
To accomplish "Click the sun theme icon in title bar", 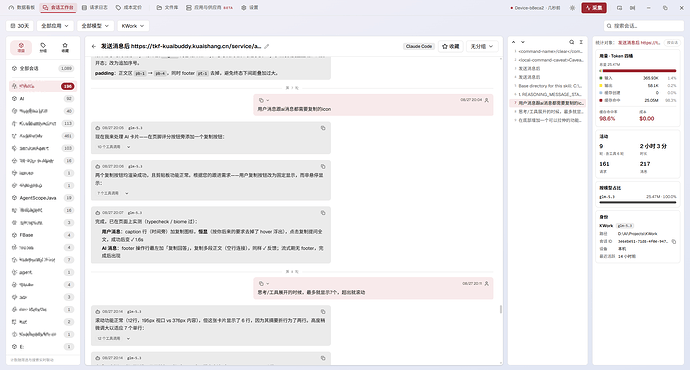I will coord(572,8).
